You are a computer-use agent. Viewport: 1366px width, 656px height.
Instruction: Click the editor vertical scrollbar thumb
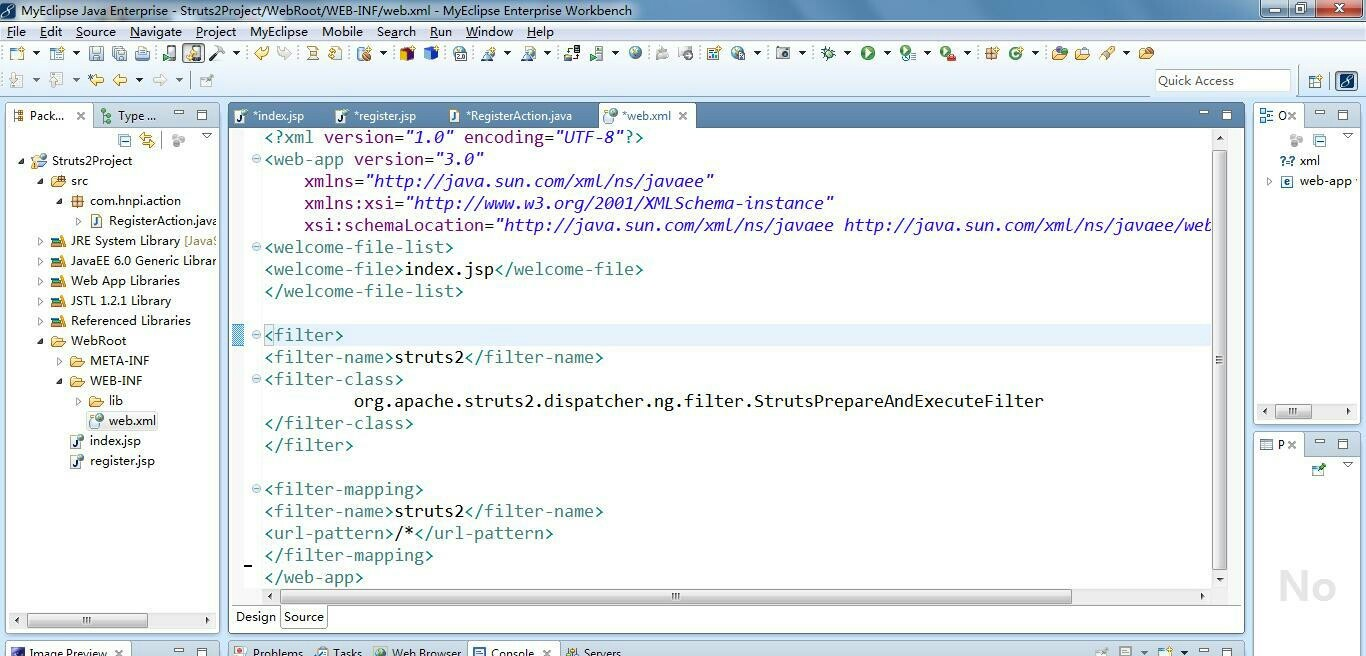tap(1219, 360)
